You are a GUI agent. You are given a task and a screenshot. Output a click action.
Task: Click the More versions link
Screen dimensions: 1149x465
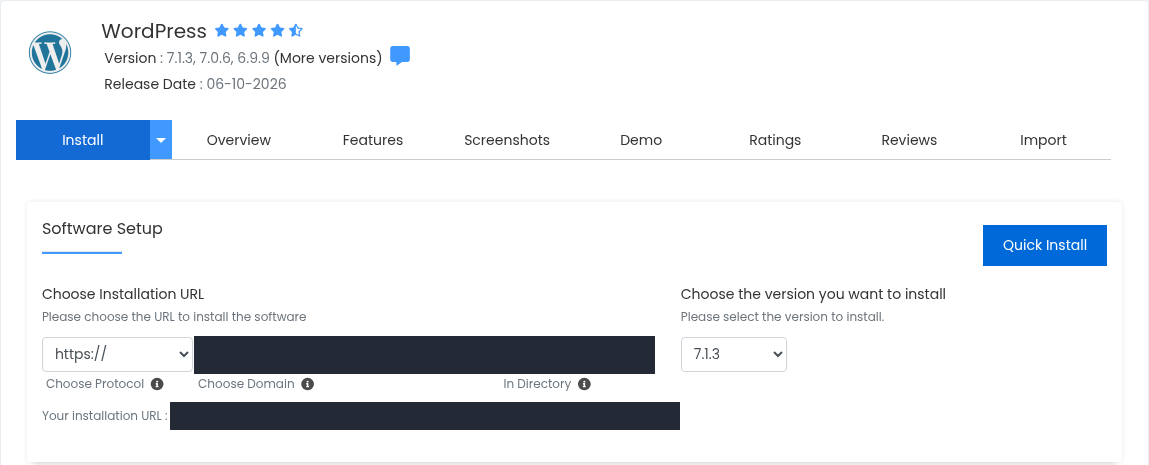click(x=328, y=58)
